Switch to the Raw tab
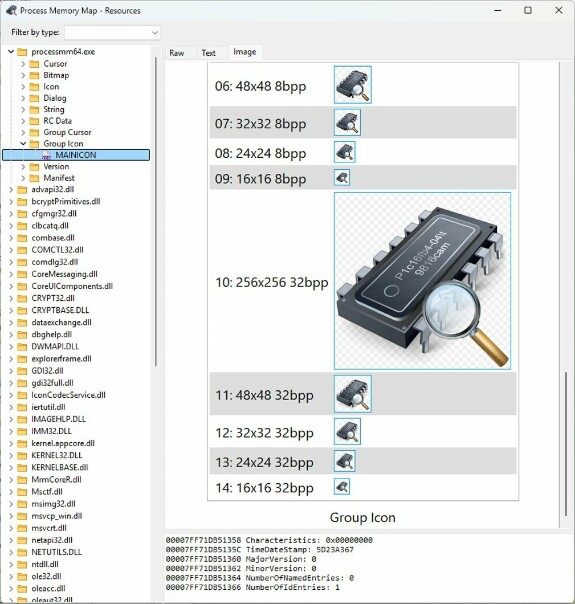 pyautogui.click(x=177, y=53)
